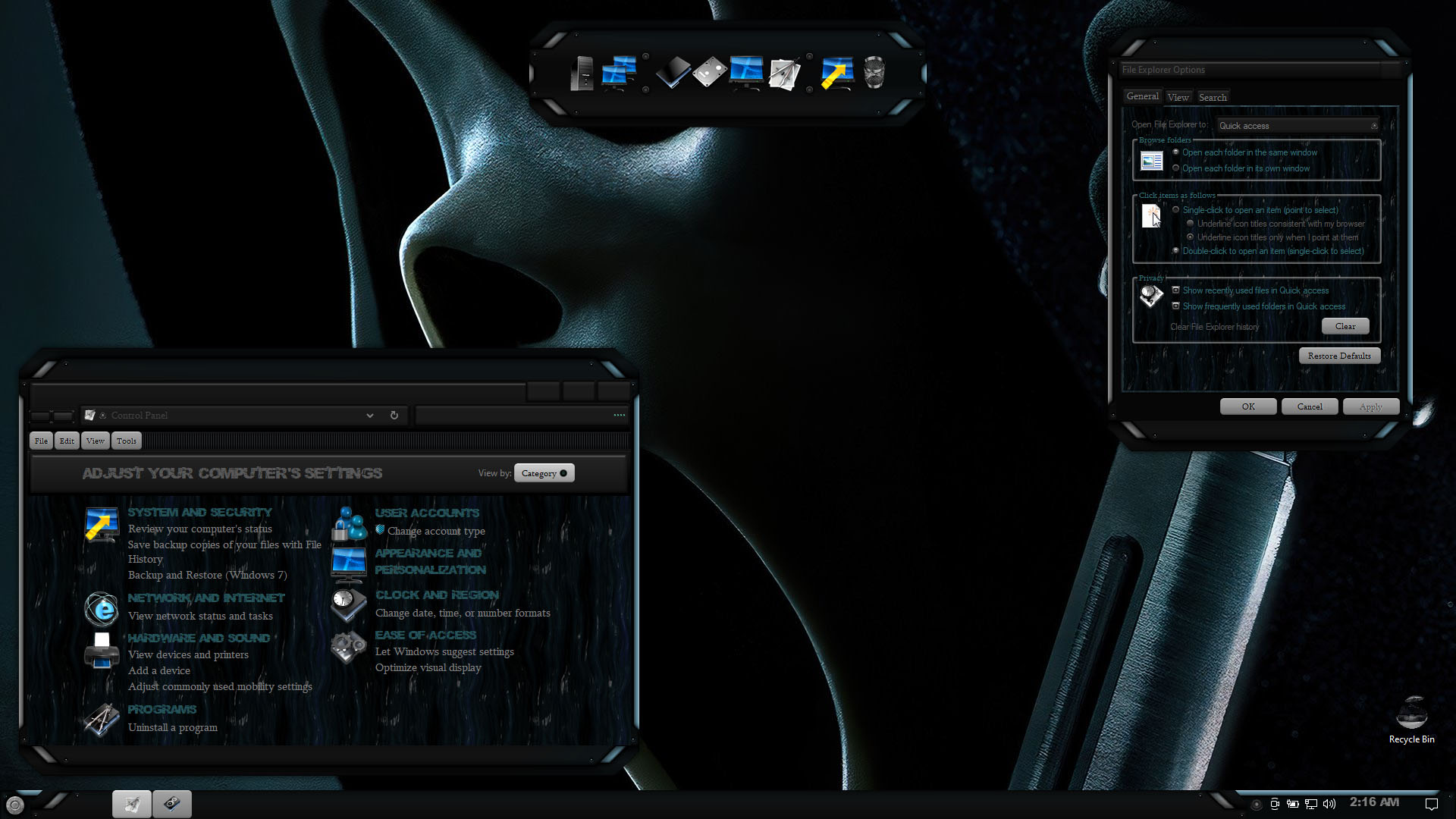The width and height of the screenshot is (1456, 819).
Task: Click the dual monitors network icon in dock
Action: [619, 73]
